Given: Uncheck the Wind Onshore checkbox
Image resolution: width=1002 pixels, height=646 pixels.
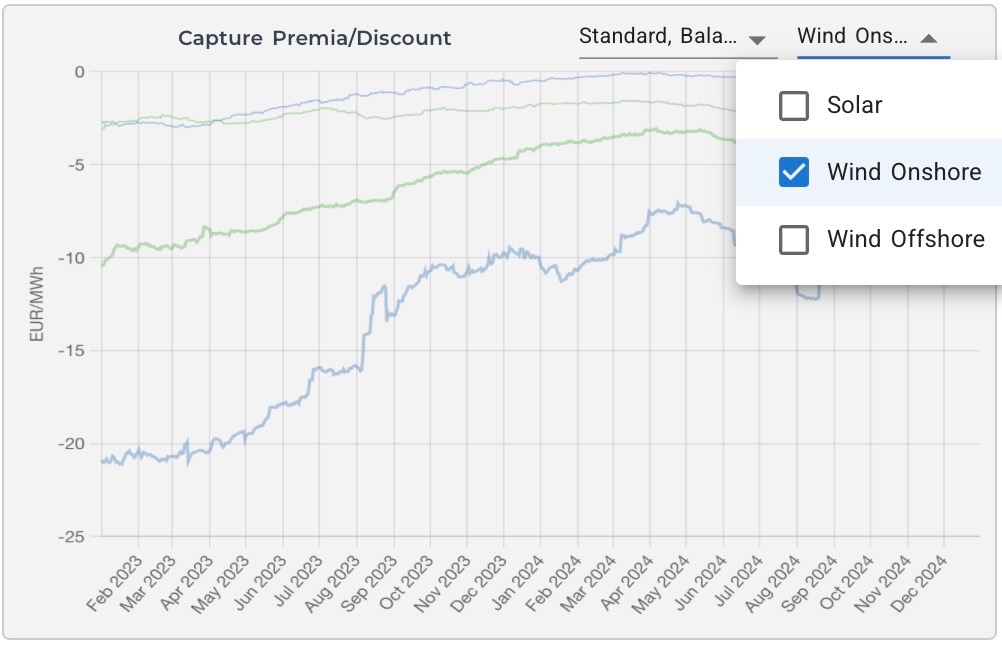Looking at the screenshot, I should click(x=793, y=173).
